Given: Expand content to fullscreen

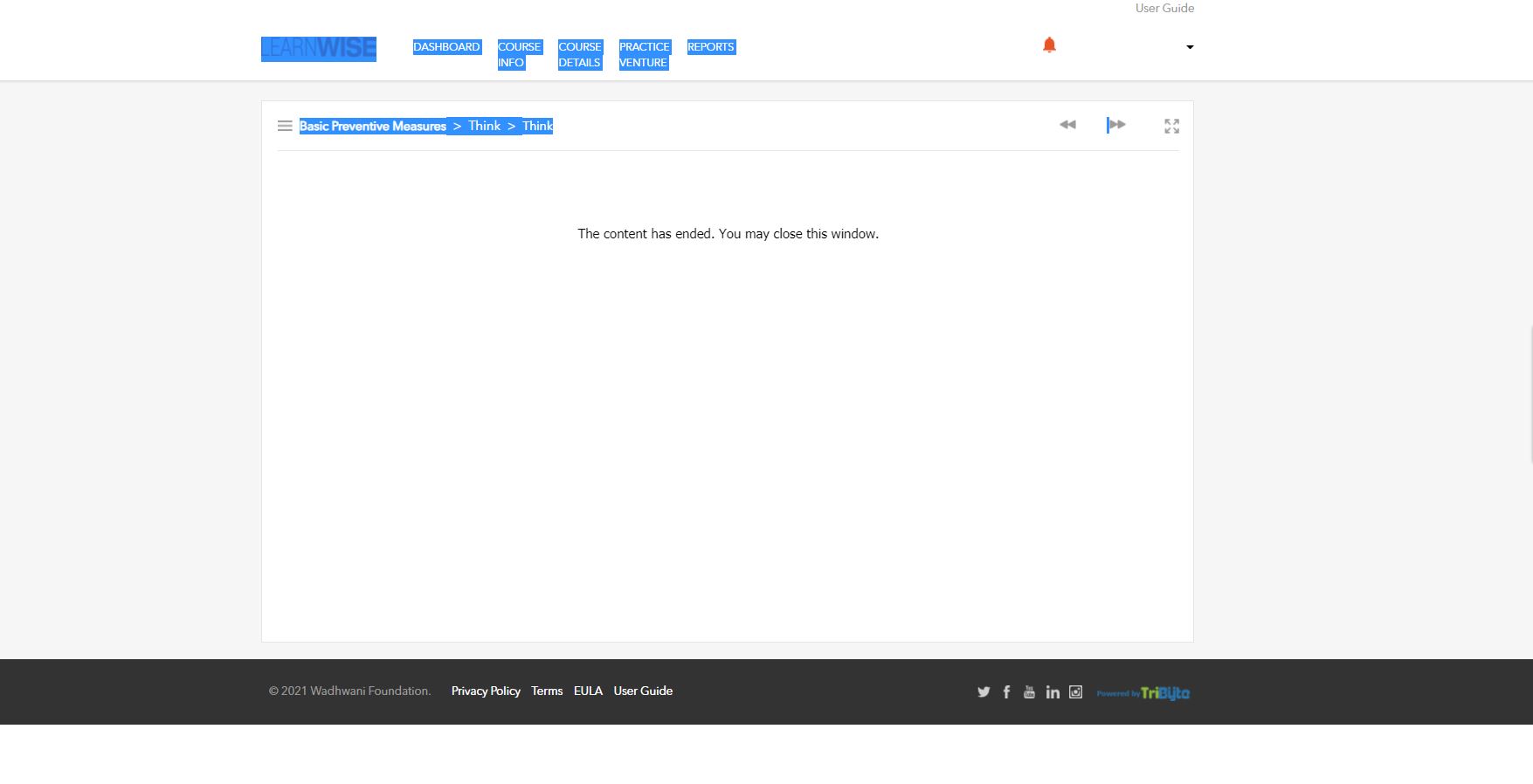Looking at the screenshot, I should 1171,127.
